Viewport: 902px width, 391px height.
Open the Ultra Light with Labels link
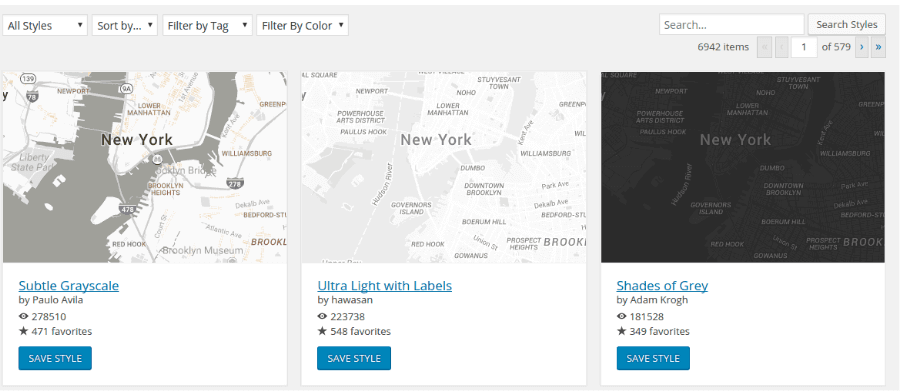coord(384,285)
